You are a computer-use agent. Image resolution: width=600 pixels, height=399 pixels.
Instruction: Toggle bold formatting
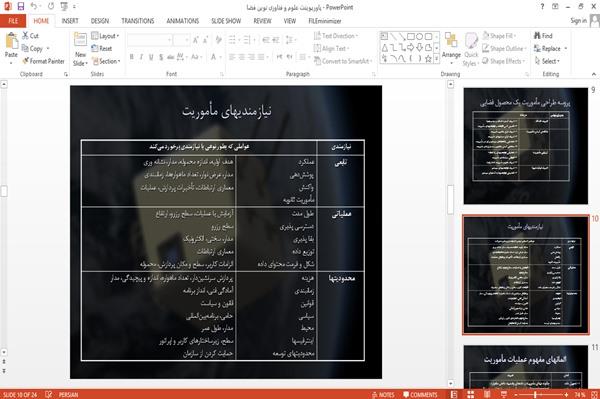132,57
